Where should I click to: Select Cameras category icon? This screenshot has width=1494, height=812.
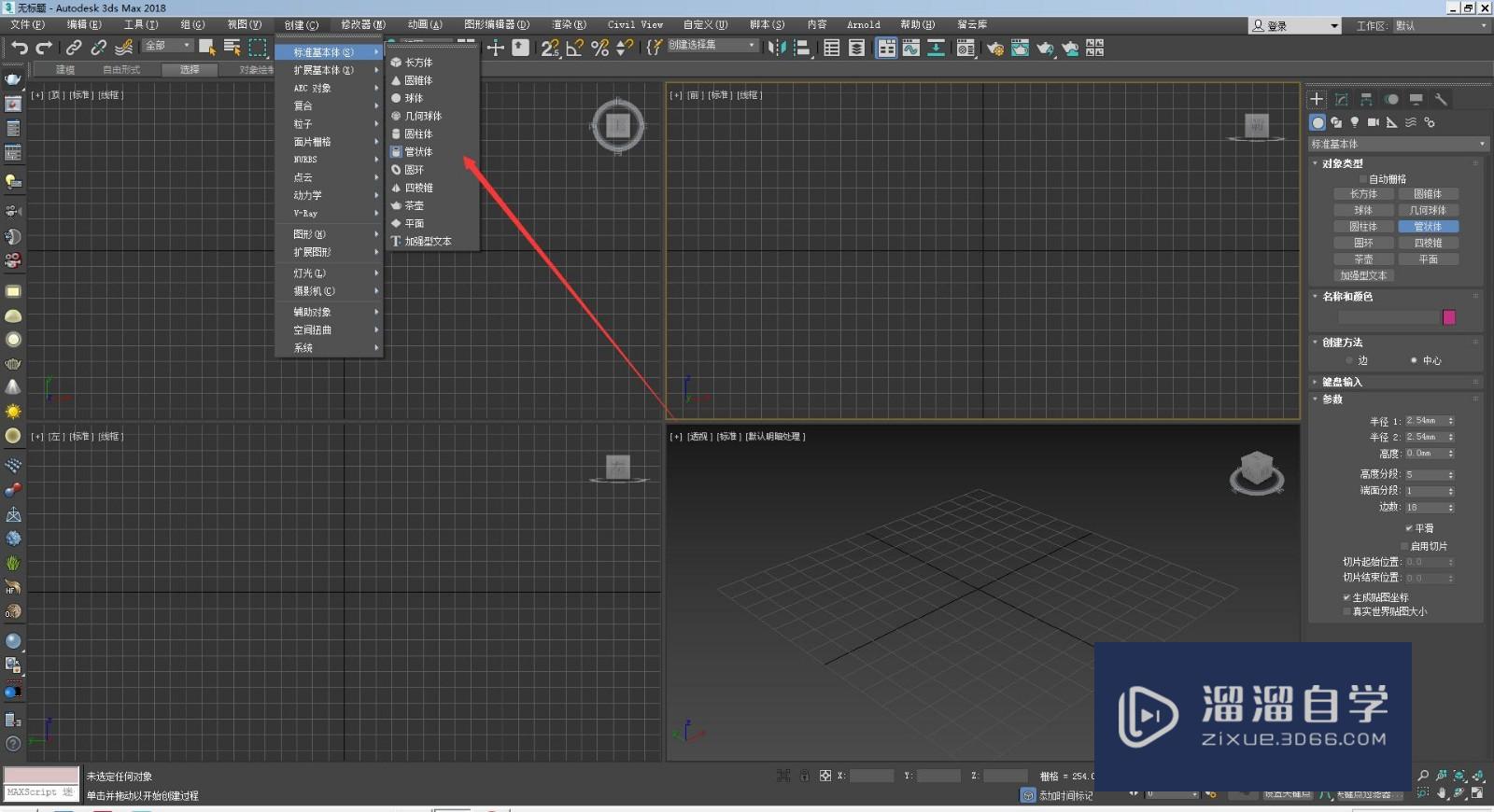tap(1374, 122)
